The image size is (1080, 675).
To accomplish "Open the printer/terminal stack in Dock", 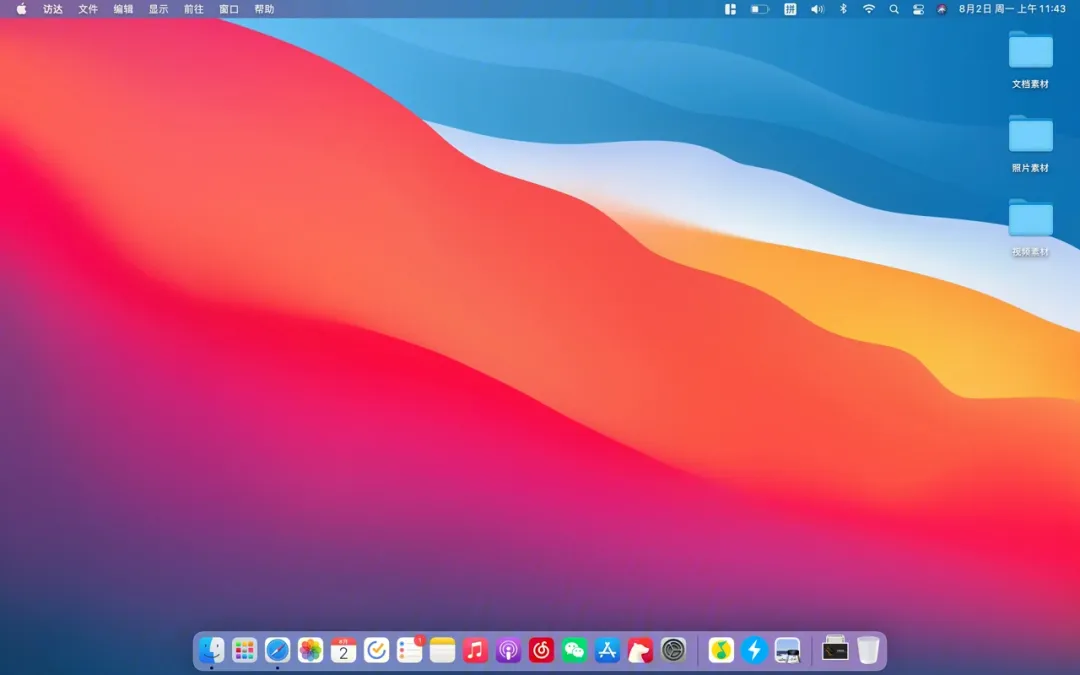I will pyautogui.click(x=835, y=648).
